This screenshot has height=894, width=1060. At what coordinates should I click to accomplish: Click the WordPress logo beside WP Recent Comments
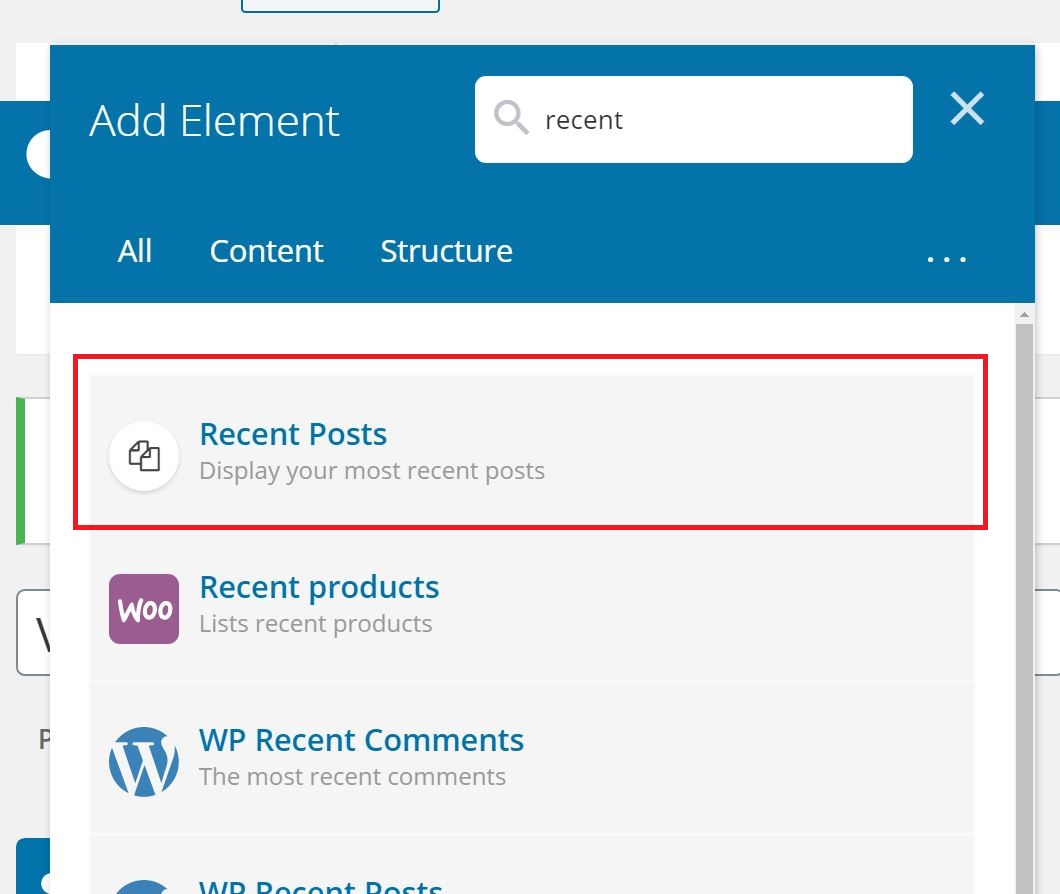point(144,761)
